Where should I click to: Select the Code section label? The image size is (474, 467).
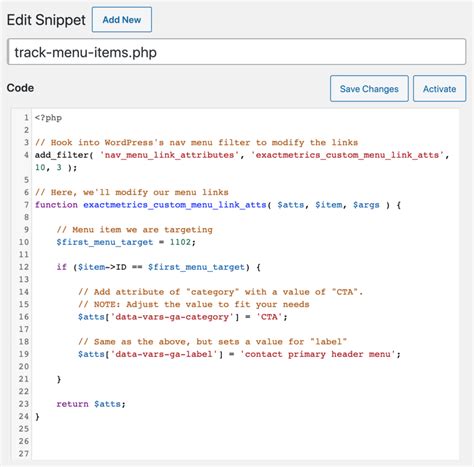click(x=20, y=88)
